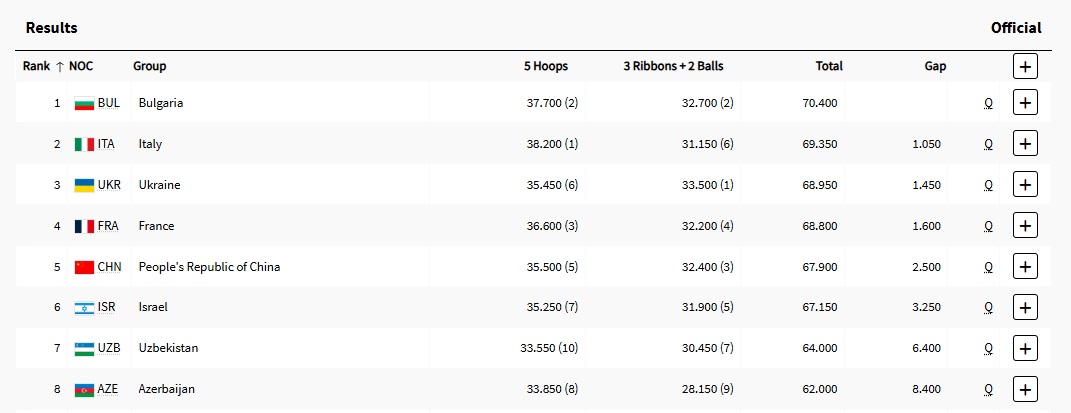
Task: Expand Italy row details
Action: [x=1025, y=144]
